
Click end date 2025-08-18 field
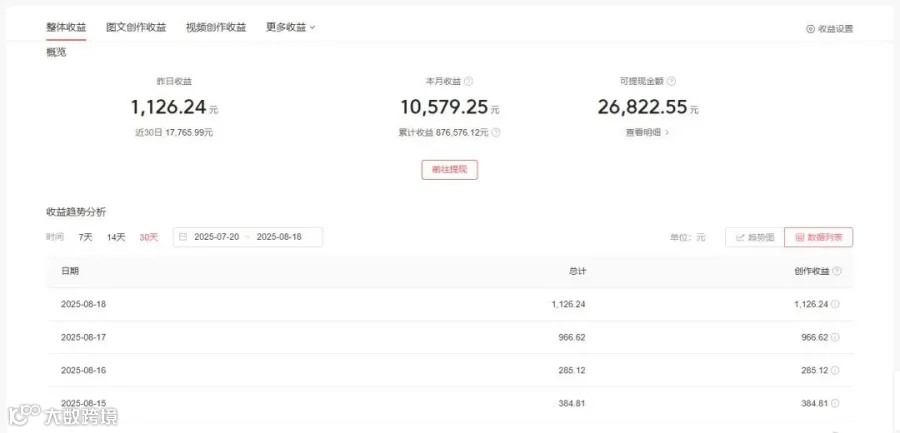click(279, 237)
